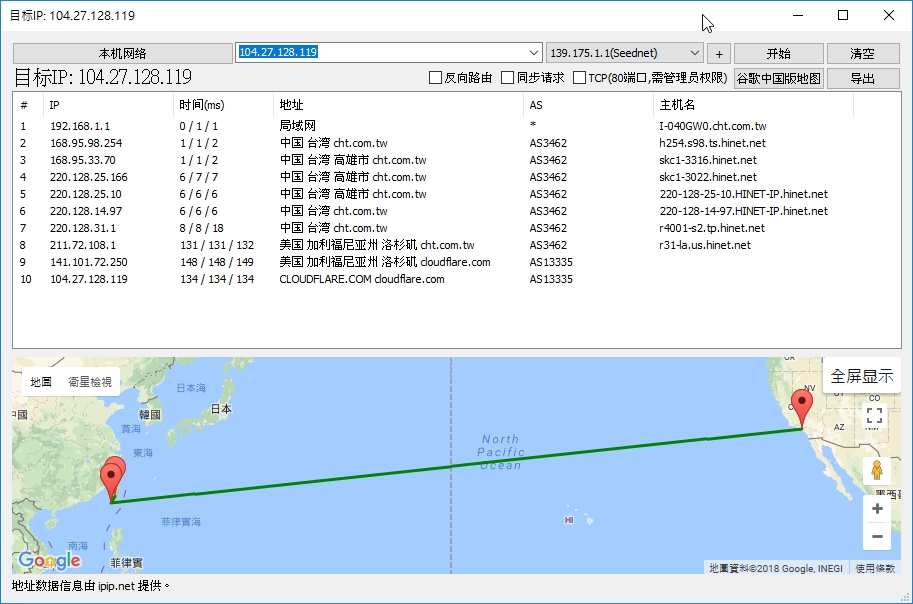The width and height of the screenshot is (913, 604).
Task: Zoom out the map with minus button
Action: tap(877, 536)
